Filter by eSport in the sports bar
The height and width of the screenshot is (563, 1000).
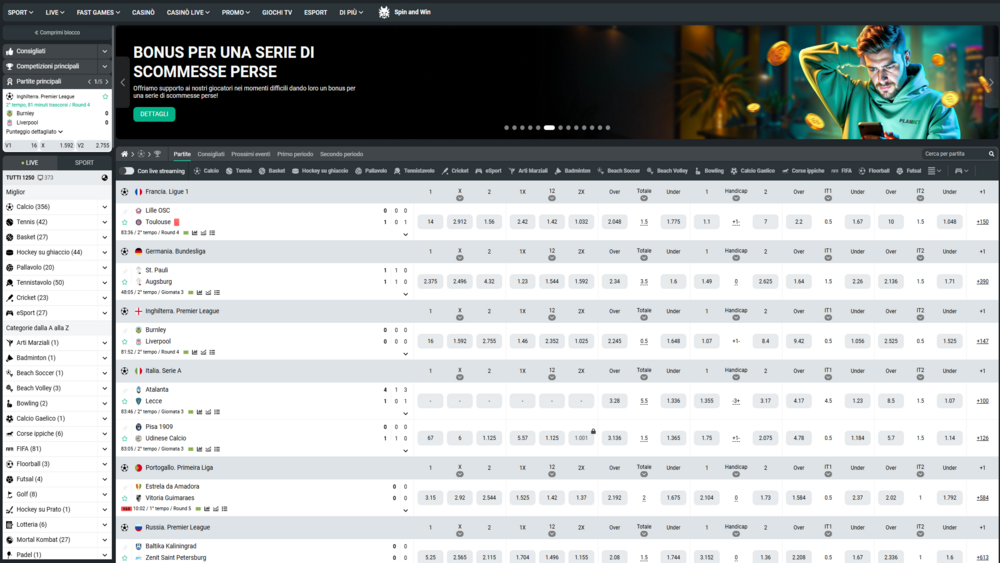tap(488, 171)
